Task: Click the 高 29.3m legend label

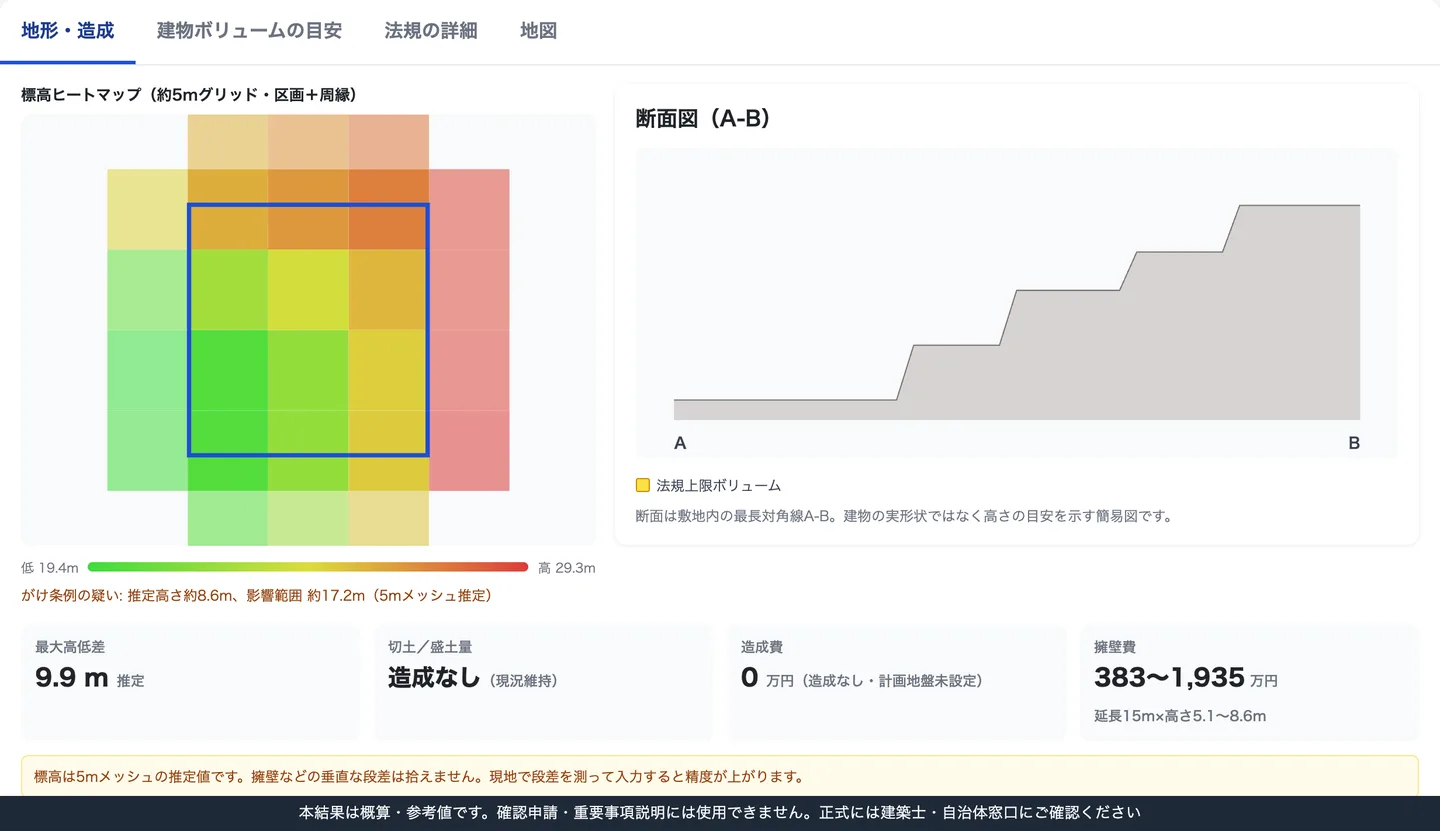Action: point(566,568)
